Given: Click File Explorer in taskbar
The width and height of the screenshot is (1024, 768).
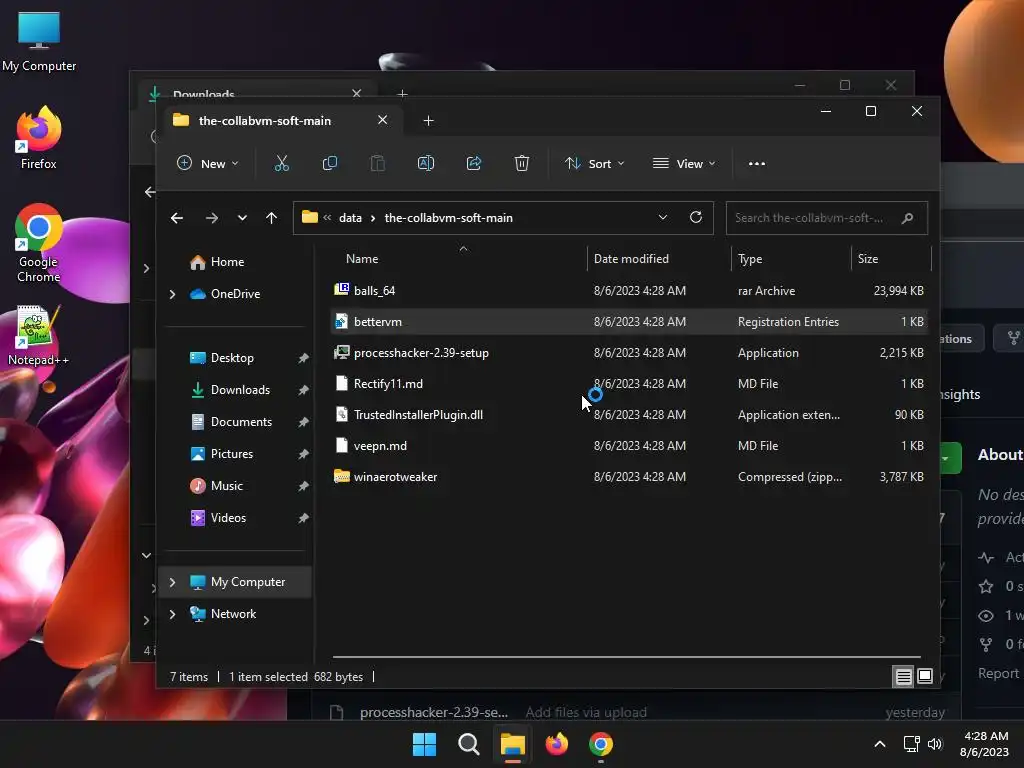Looking at the screenshot, I should coord(513,744).
